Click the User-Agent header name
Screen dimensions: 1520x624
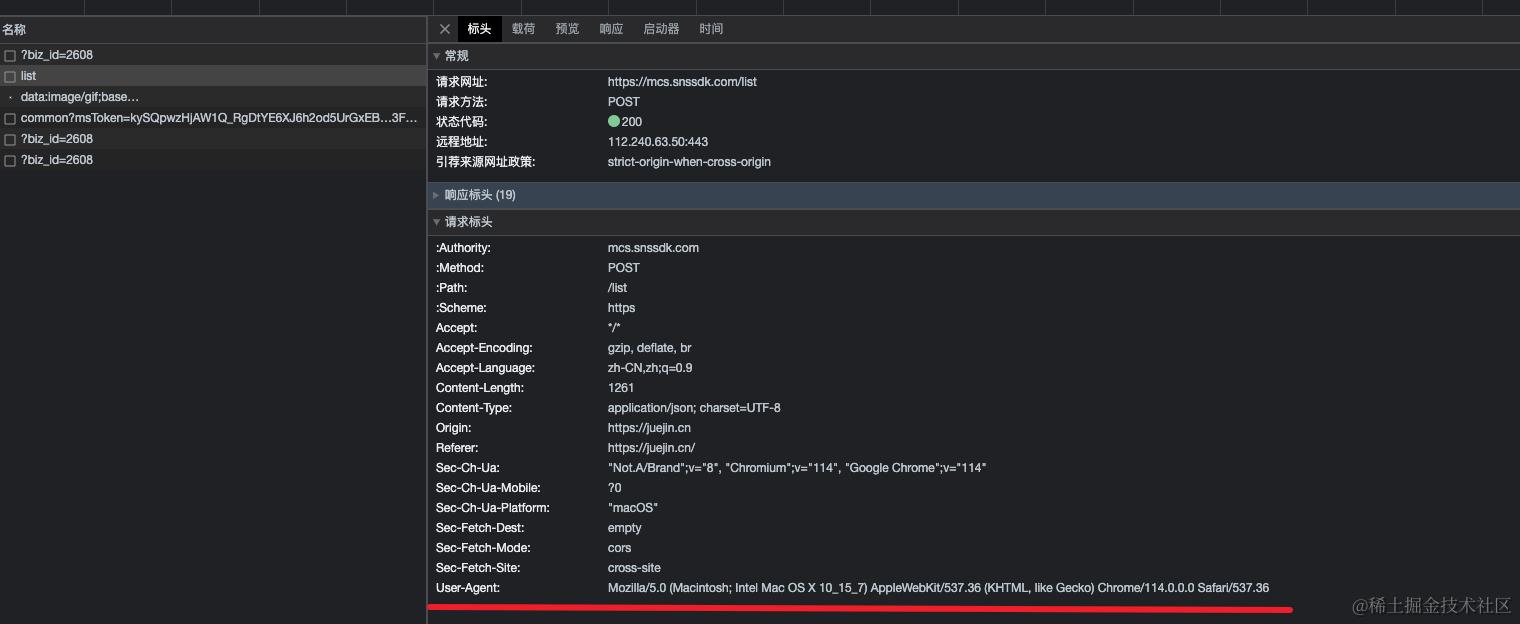[468, 588]
